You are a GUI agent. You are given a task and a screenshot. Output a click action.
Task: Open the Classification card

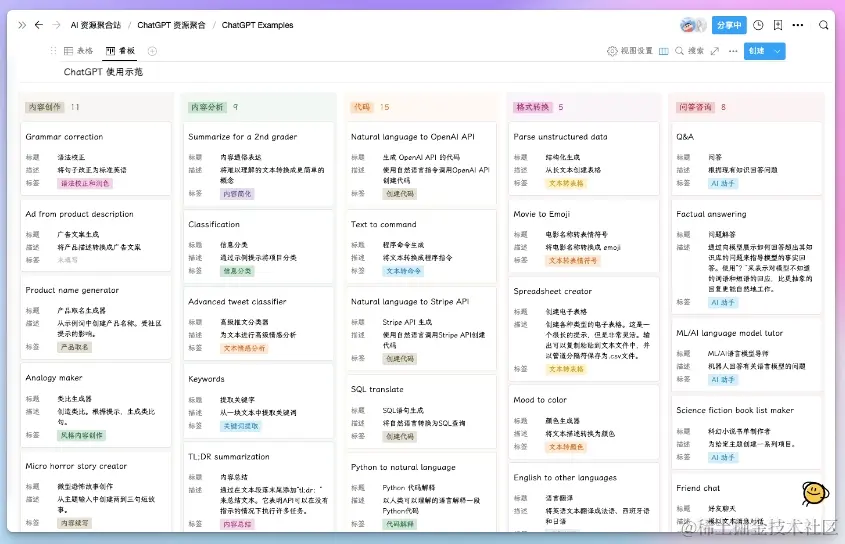pyautogui.click(x=259, y=246)
